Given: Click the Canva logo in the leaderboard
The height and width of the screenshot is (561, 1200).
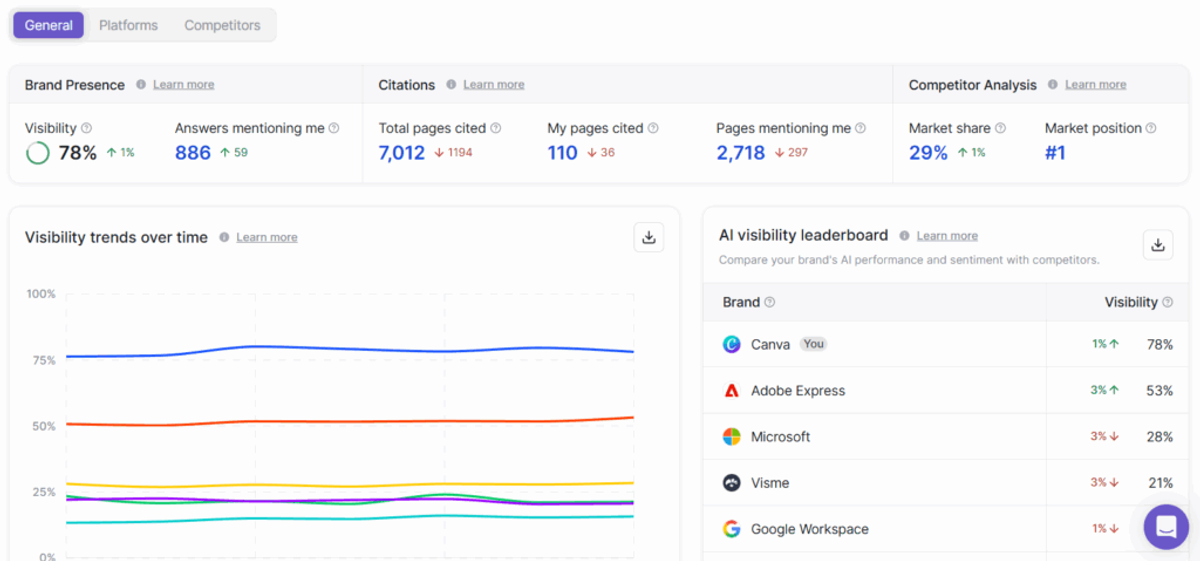Looking at the screenshot, I should [x=732, y=344].
